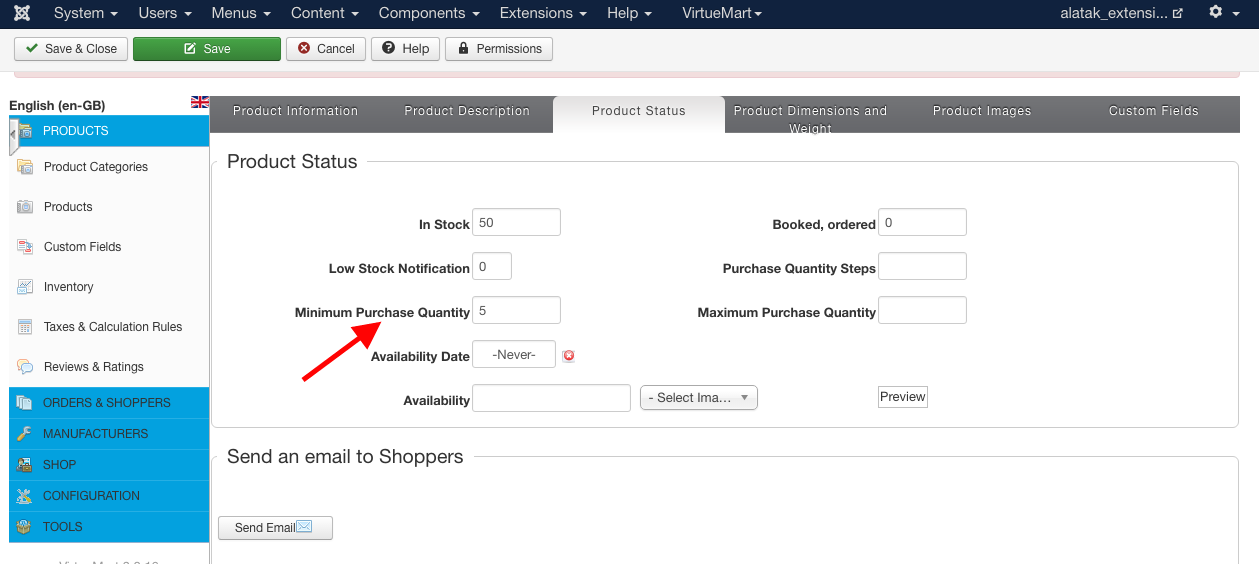
Task: Switch to Product Description tab
Action: point(467,111)
